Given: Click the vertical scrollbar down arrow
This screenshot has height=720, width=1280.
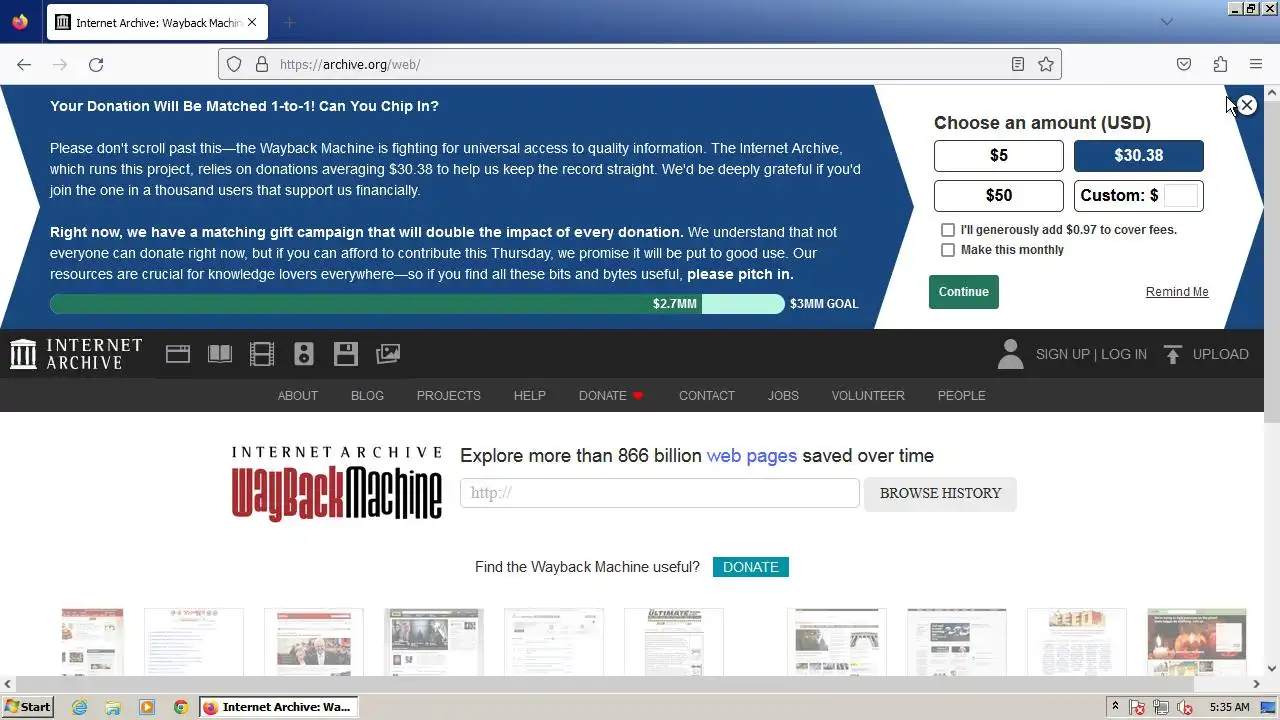Looking at the screenshot, I should [x=1272, y=668].
